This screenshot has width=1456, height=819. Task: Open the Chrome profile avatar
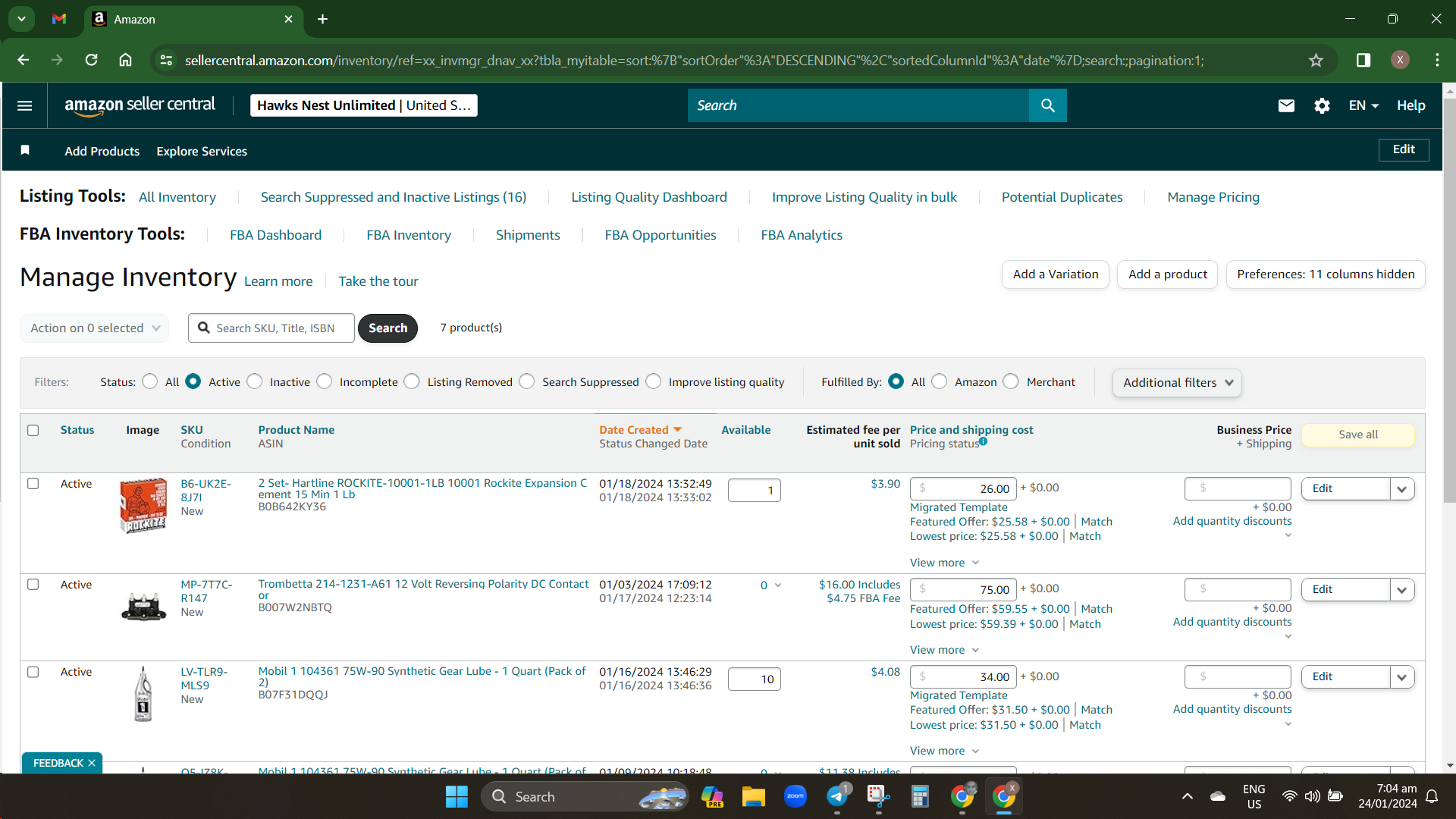pyautogui.click(x=1400, y=60)
